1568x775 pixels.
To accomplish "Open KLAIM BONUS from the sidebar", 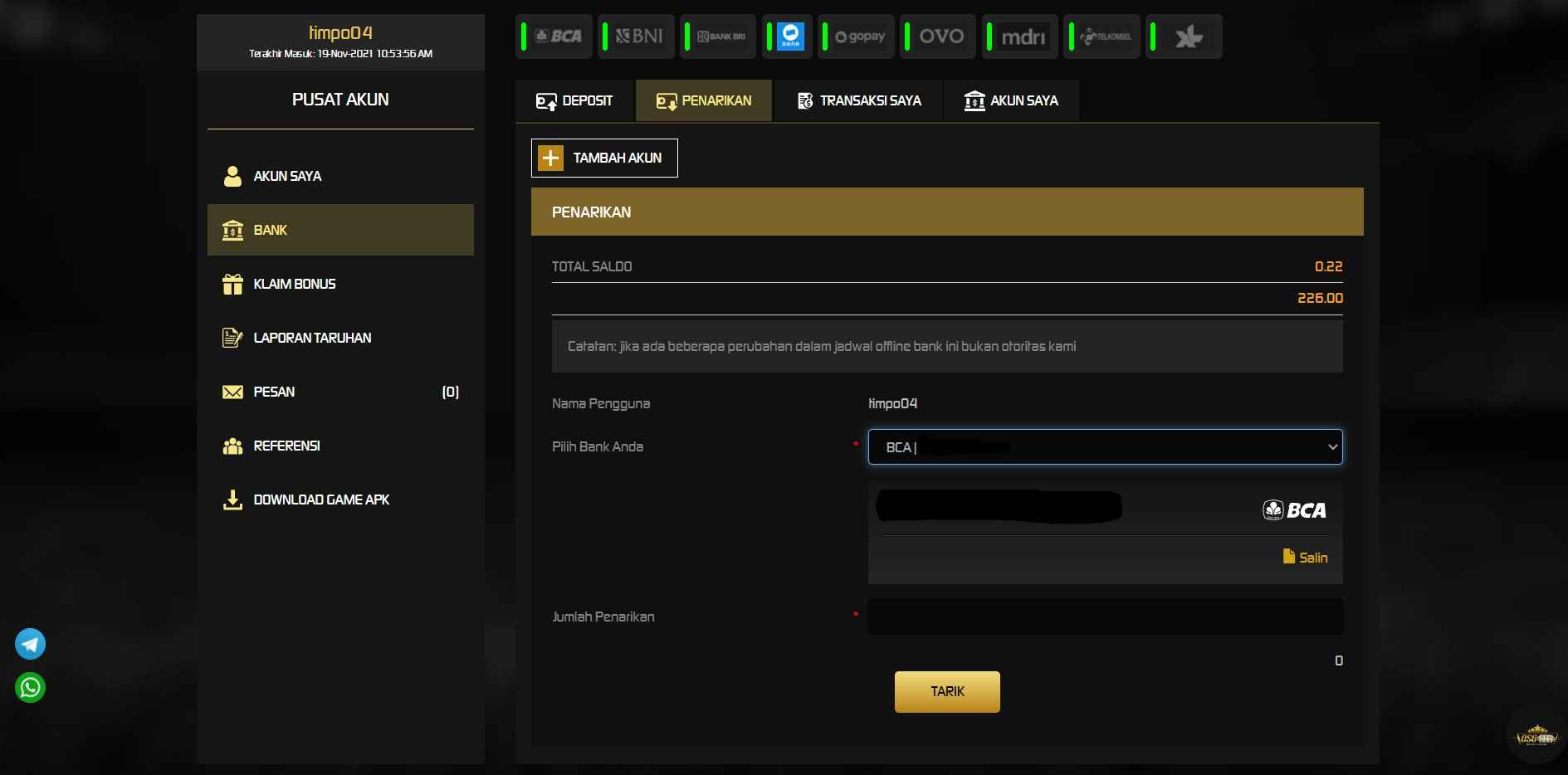I will (340, 284).
